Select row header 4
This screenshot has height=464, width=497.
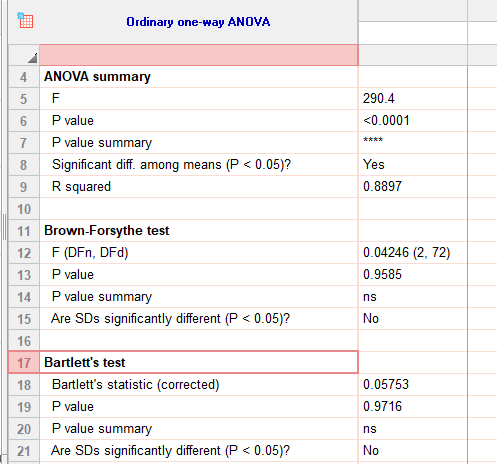[24, 77]
